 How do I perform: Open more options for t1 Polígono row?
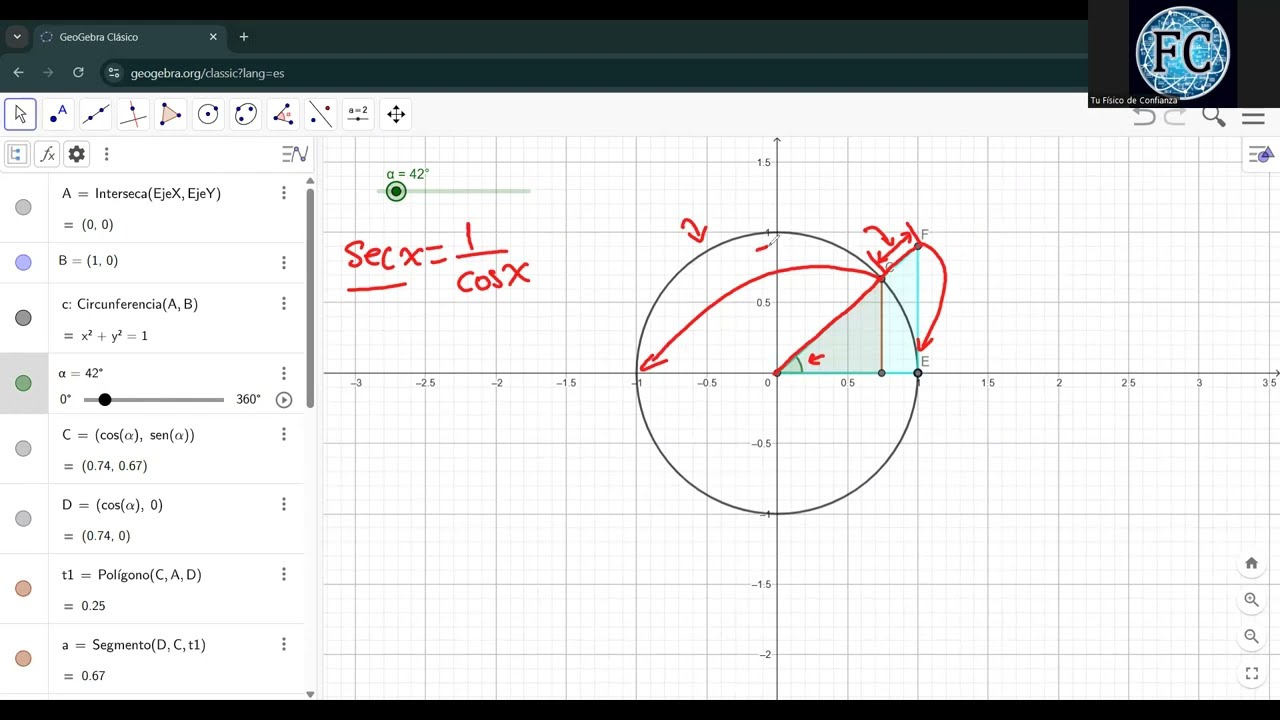[x=284, y=574]
